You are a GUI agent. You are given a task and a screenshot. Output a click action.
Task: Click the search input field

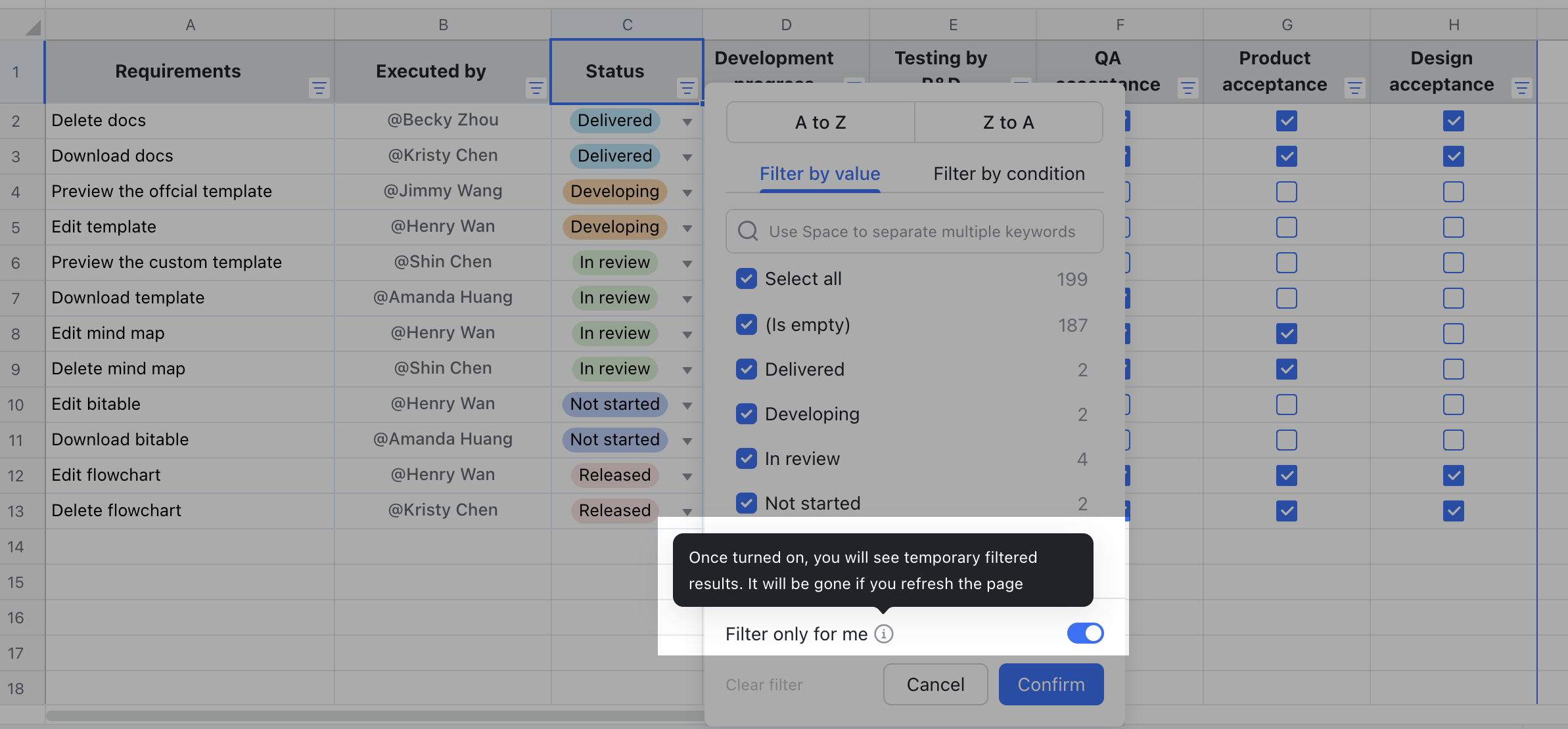click(x=914, y=231)
